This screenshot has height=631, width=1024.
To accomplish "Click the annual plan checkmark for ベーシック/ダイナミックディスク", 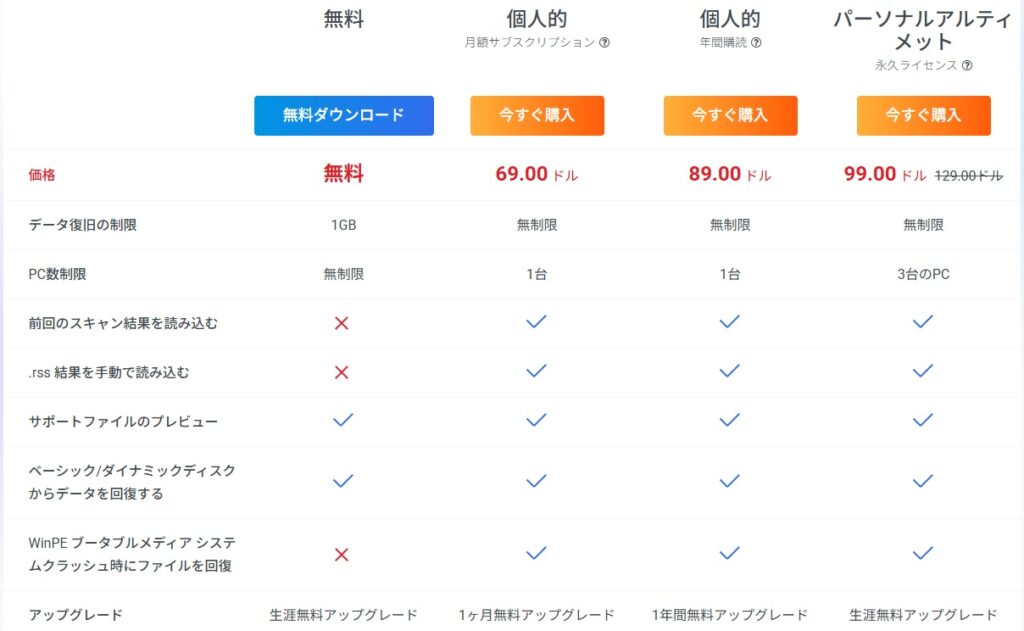I will (729, 481).
